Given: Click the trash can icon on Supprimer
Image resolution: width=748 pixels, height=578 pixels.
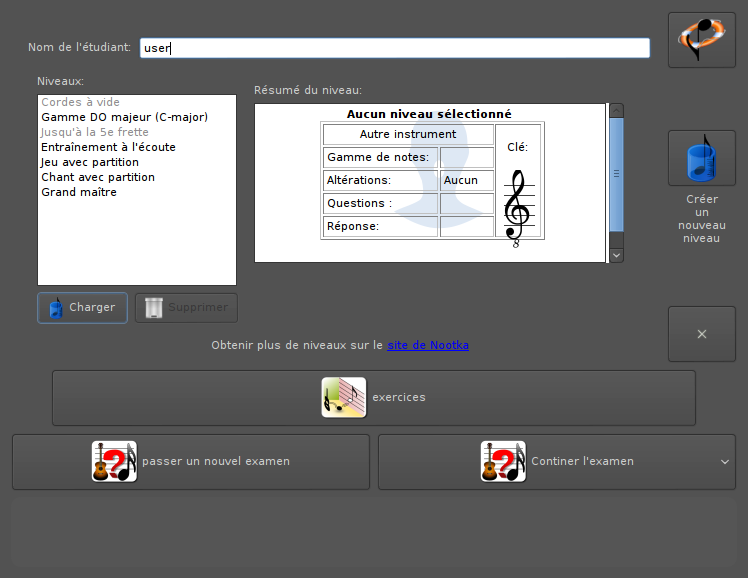Looking at the screenshot, I should coord(154,308).
